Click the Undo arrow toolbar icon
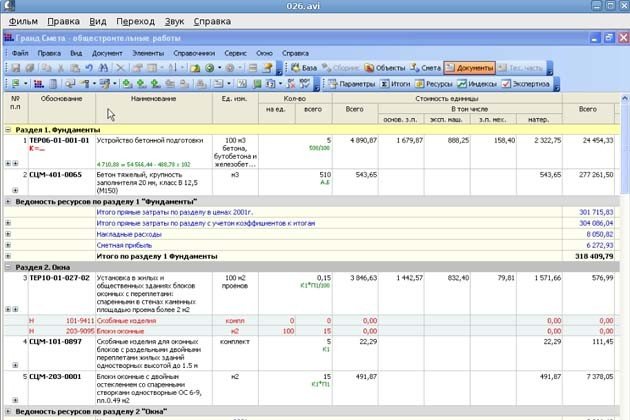630x420 pixels. (x=89, y=67)
